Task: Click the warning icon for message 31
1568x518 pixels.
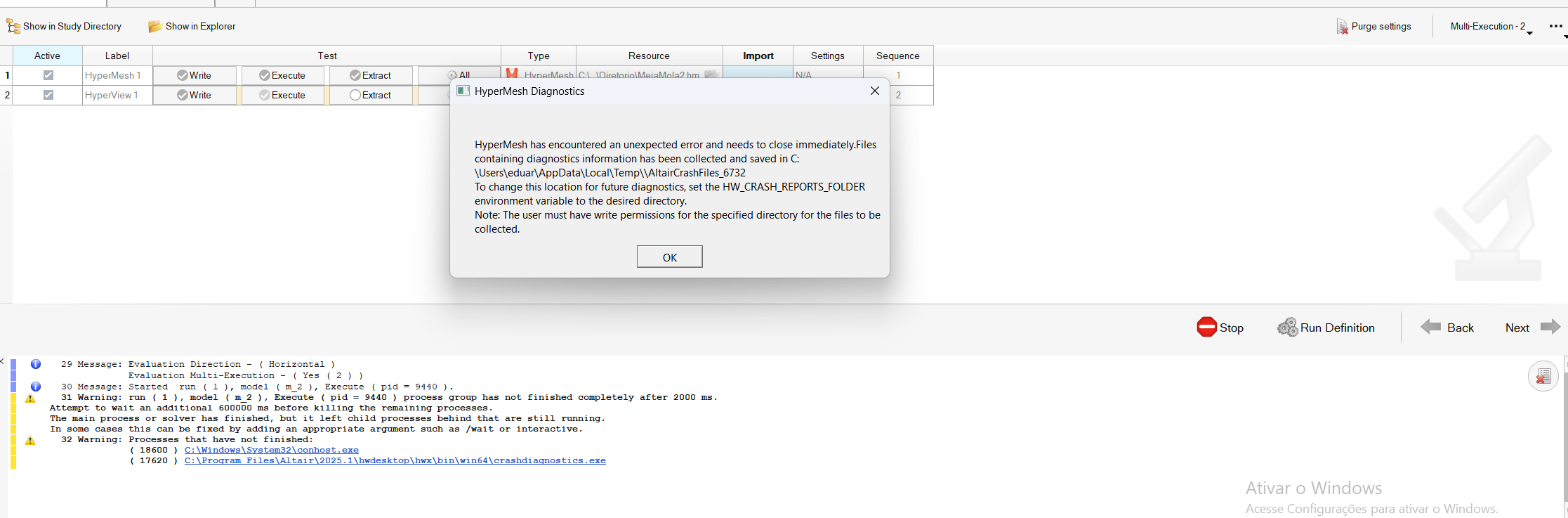Action: [x=30, y=399]
